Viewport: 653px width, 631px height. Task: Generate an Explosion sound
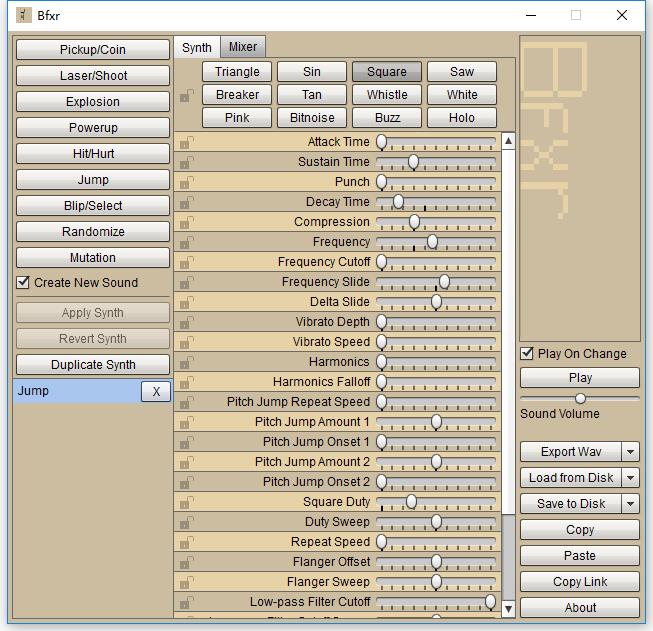click(x=93, y=102)
